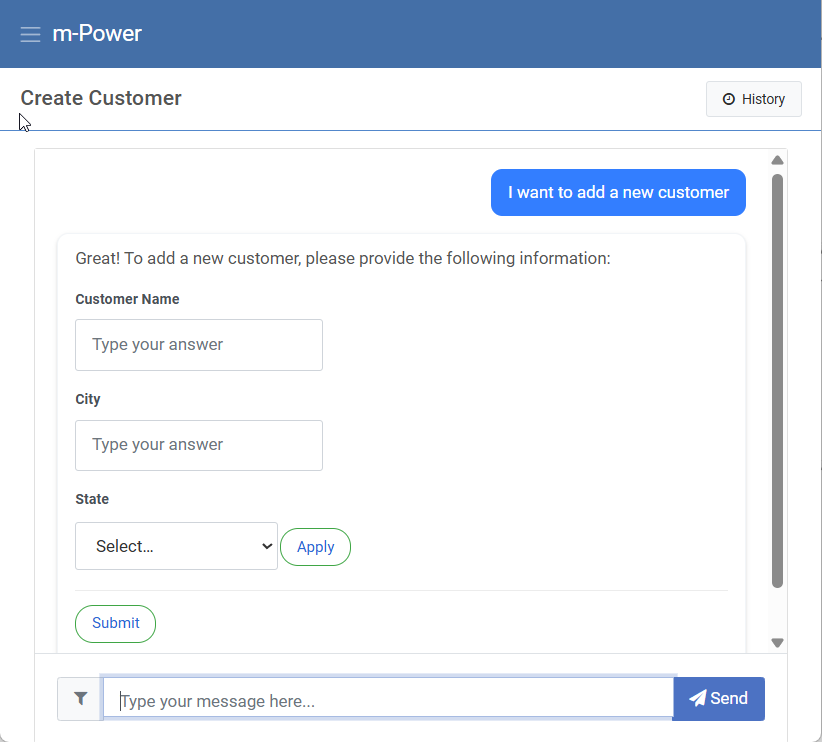This screenshot has height=742, width=822.
Task: Click the chat scrollbar up arrow
Action: coord(777,160)
